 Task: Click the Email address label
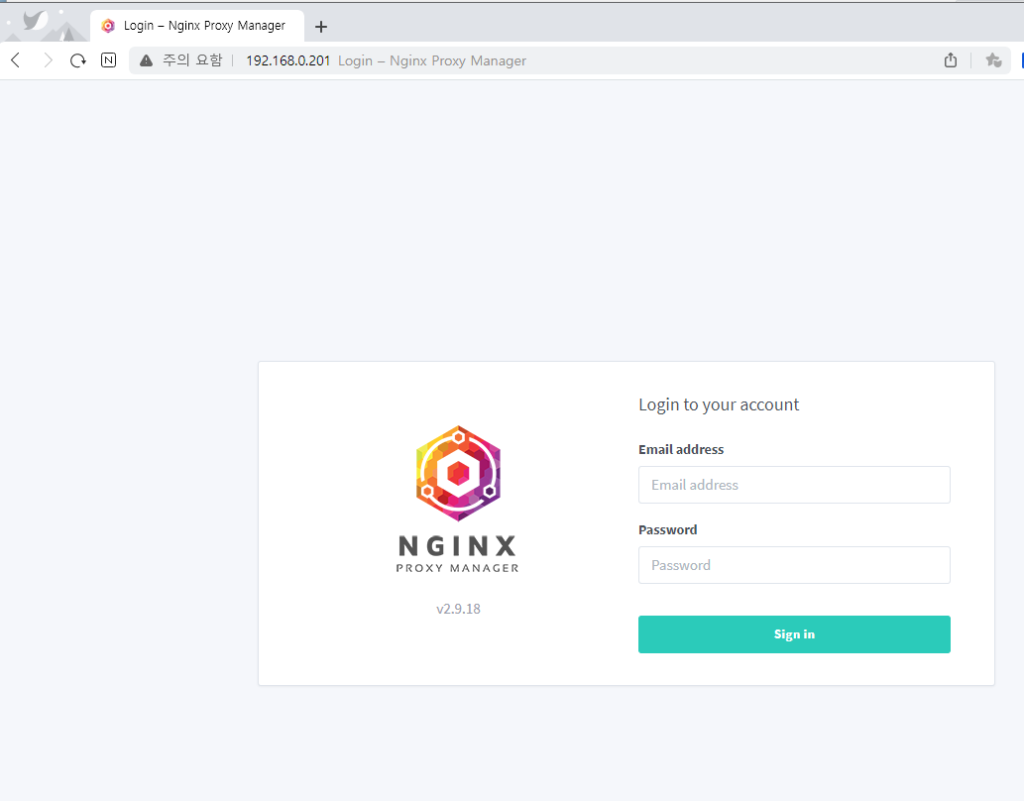[x=681, y=449]
